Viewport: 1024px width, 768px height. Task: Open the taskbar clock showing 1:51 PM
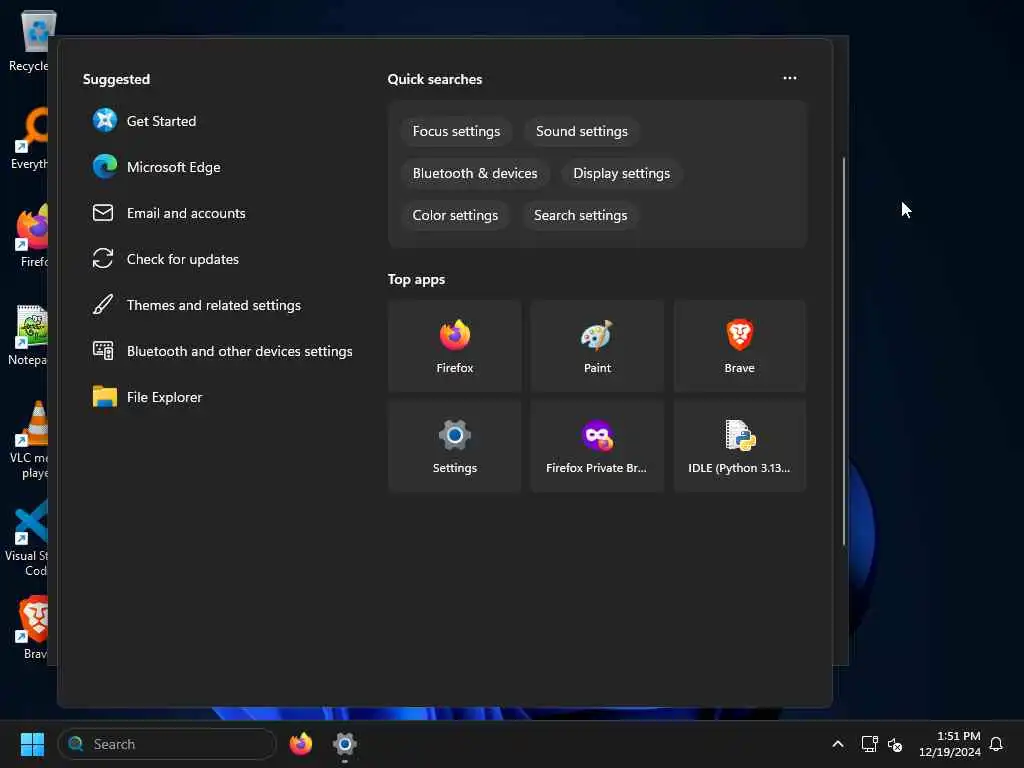point(950,744)
